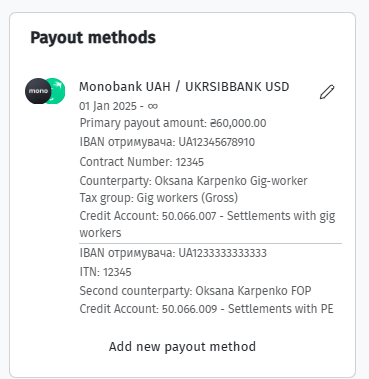369x379 pixels.
Task: Click the pencil edit icon
Action: [327, 92]
